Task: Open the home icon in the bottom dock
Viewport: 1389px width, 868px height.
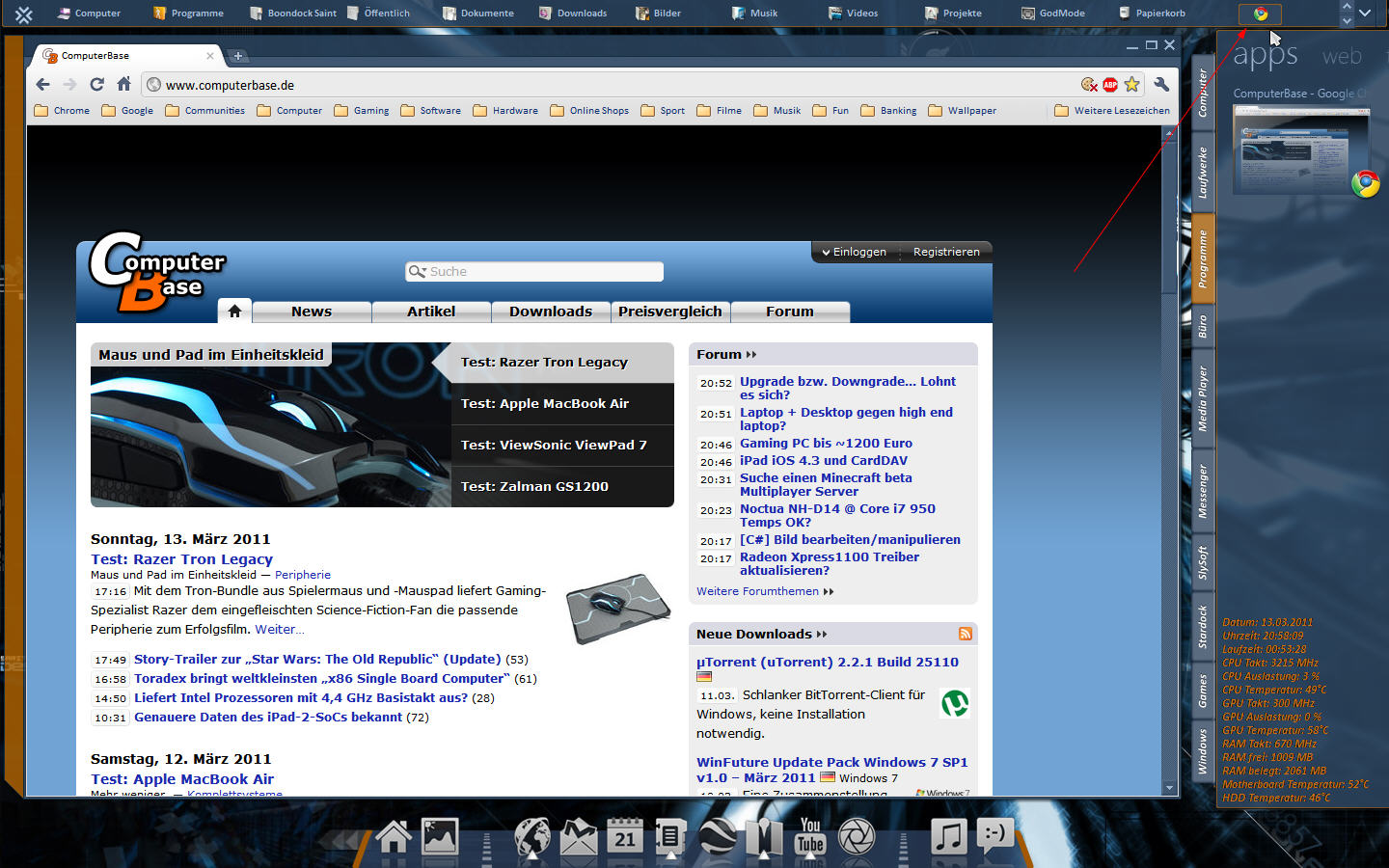Action: tap(394, 836)
